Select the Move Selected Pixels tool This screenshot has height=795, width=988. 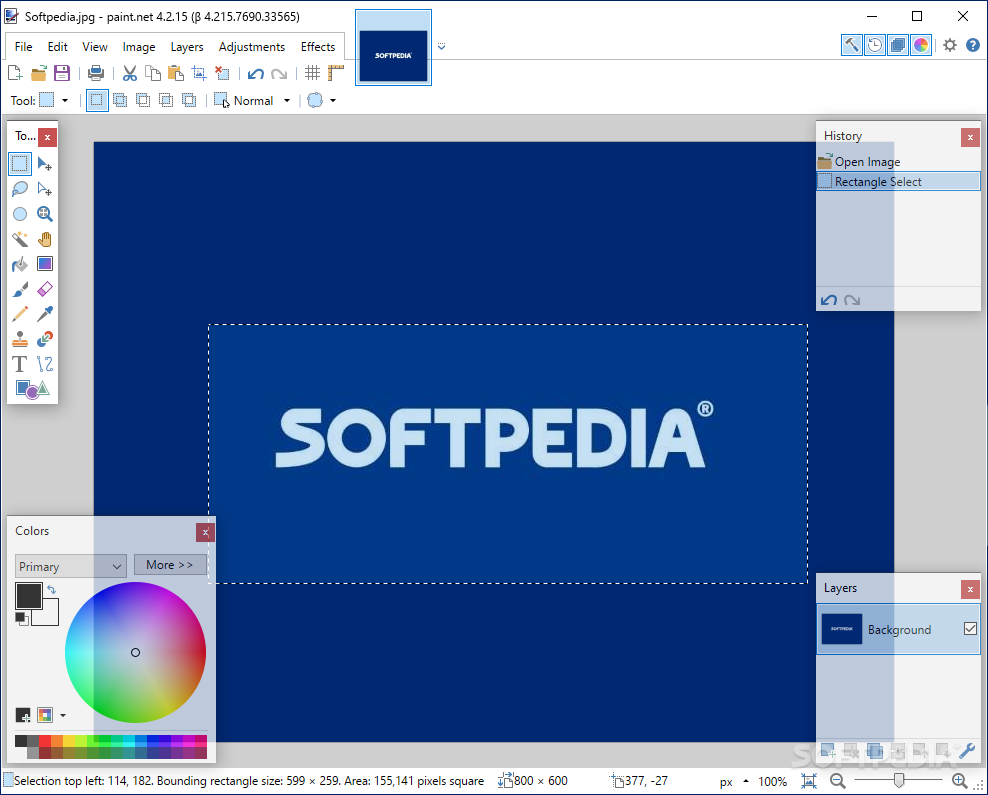(44, 164)
